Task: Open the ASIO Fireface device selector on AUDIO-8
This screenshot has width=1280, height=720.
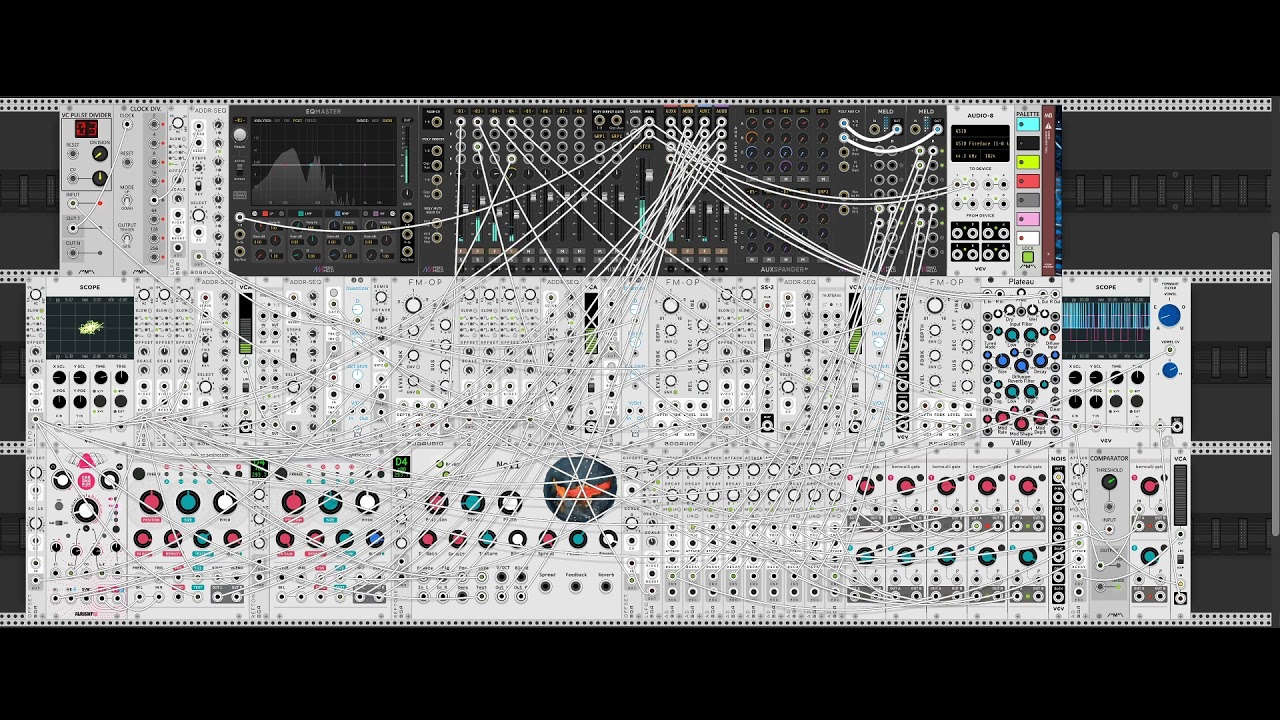Action: tap(980, 143)
